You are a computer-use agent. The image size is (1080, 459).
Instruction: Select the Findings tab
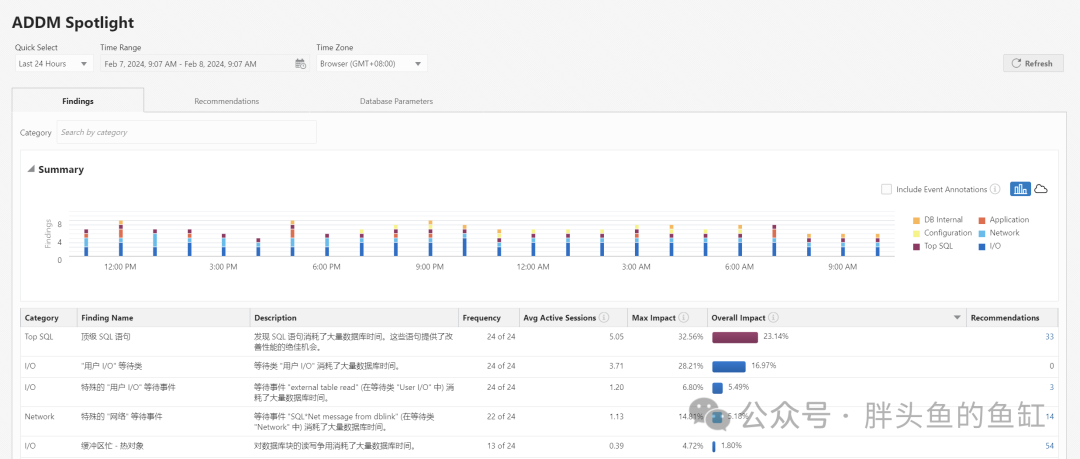click(78, 101)
